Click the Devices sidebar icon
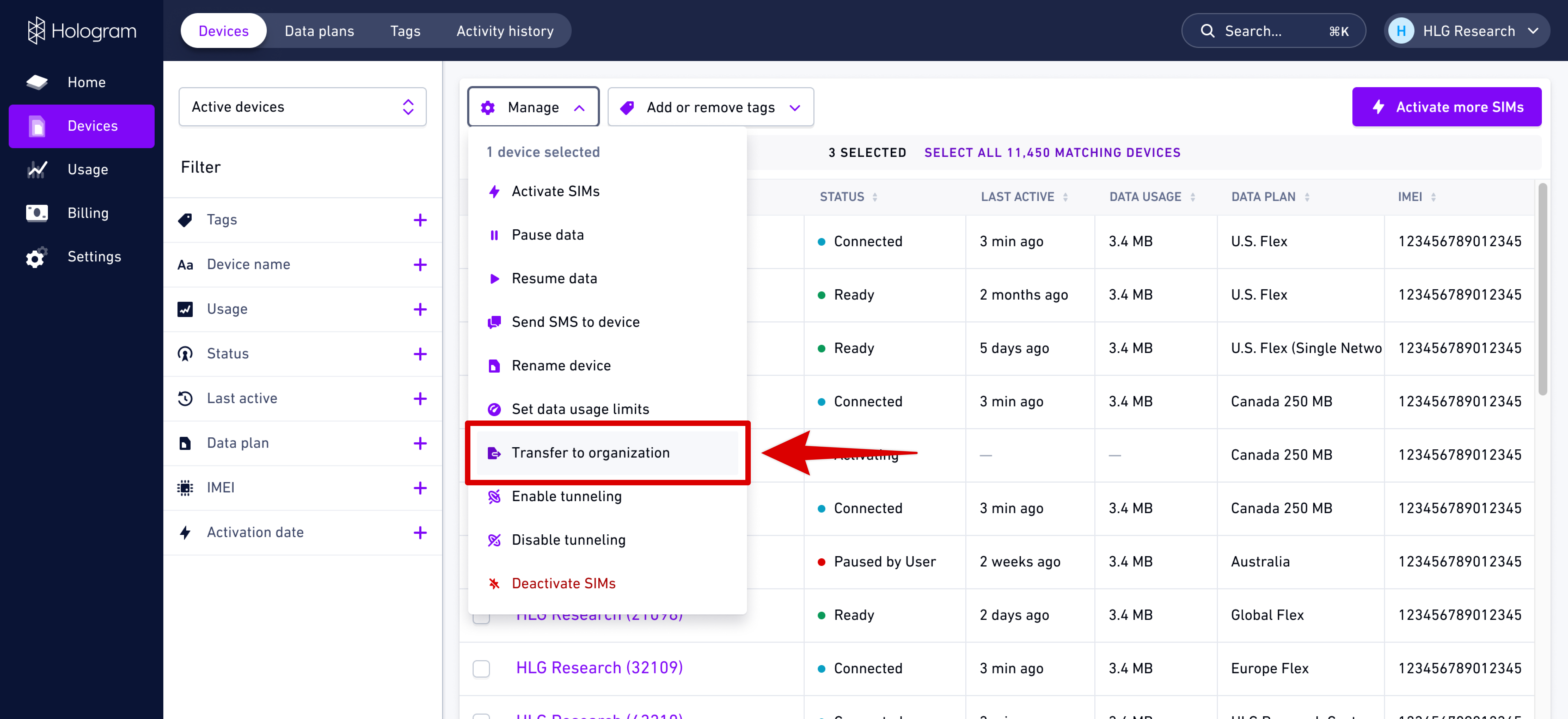Screen dimensions: 1568x719 37,126
